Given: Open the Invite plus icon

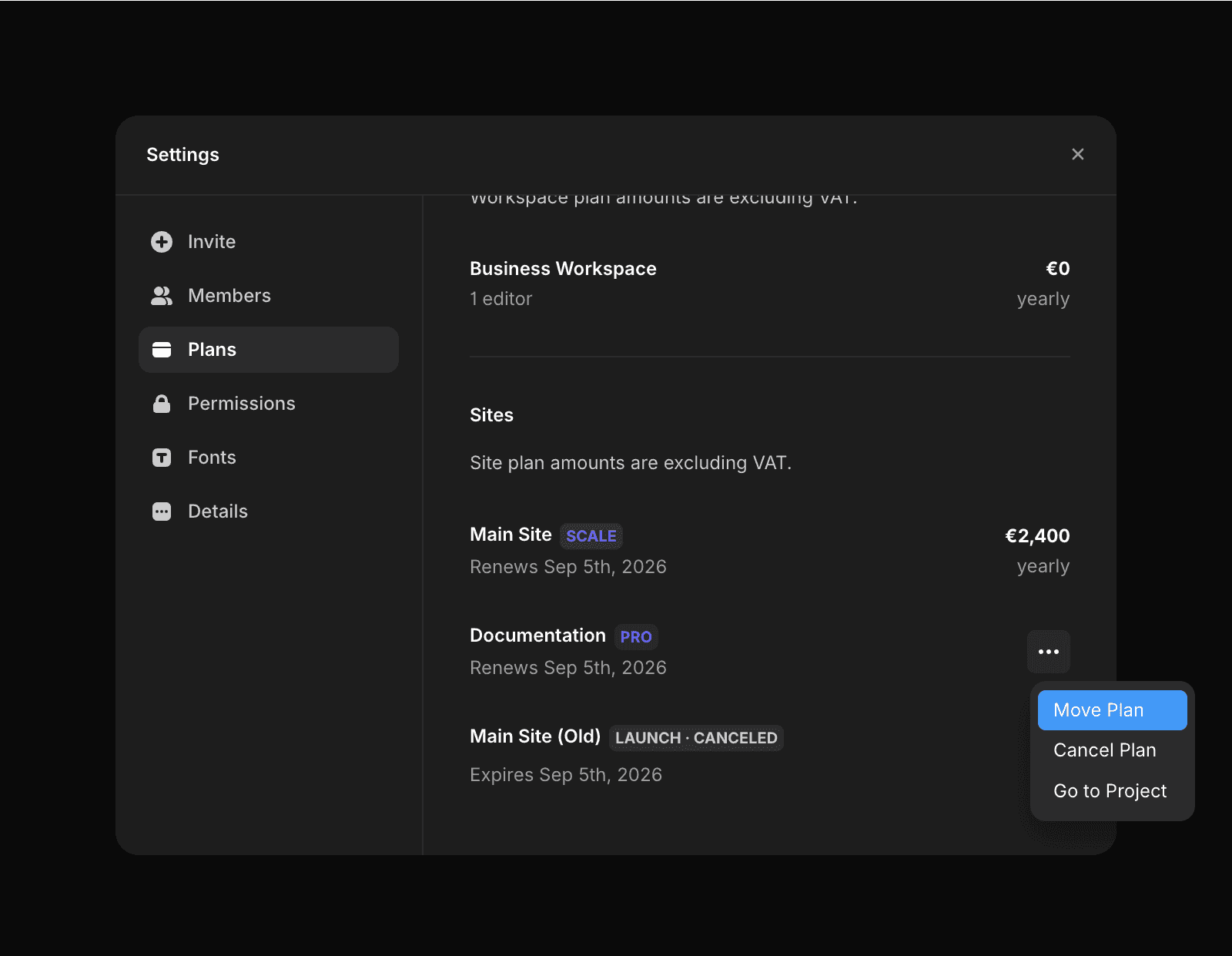Looking at the screenshot, I should pyautogui.click(x=161, y=241).
